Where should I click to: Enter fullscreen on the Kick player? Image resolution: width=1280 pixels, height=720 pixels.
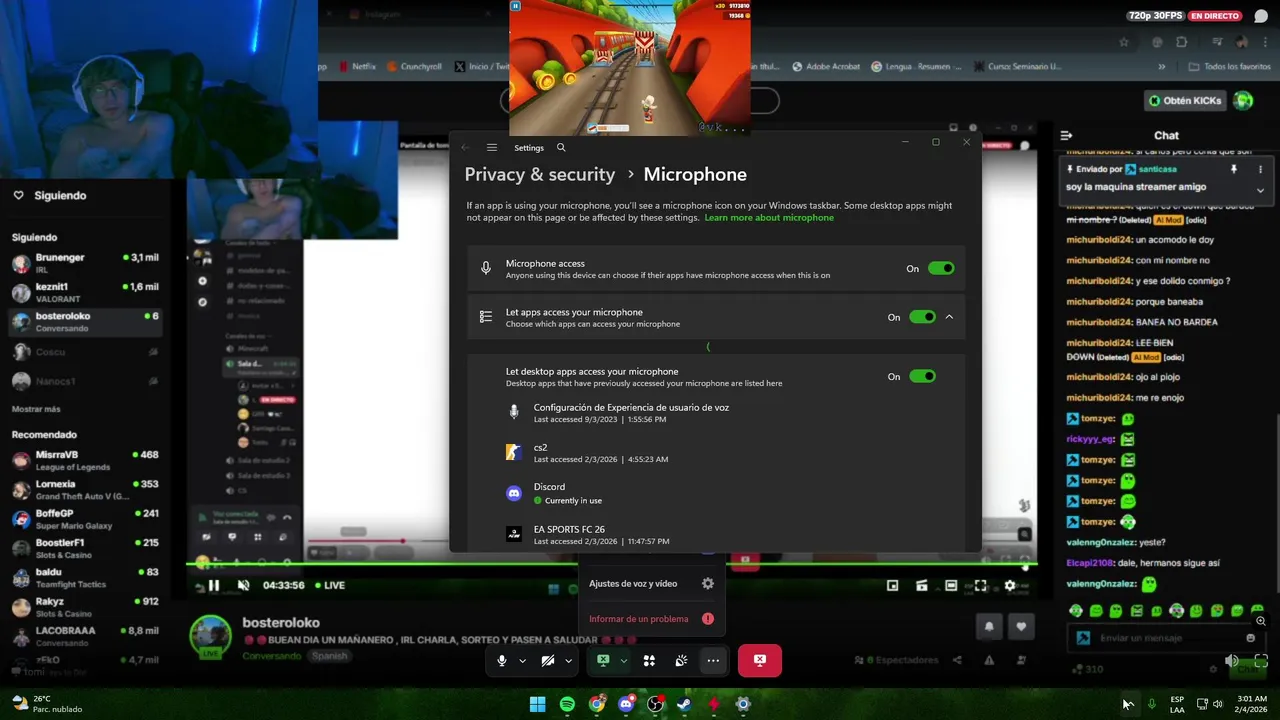pos(981,586)
